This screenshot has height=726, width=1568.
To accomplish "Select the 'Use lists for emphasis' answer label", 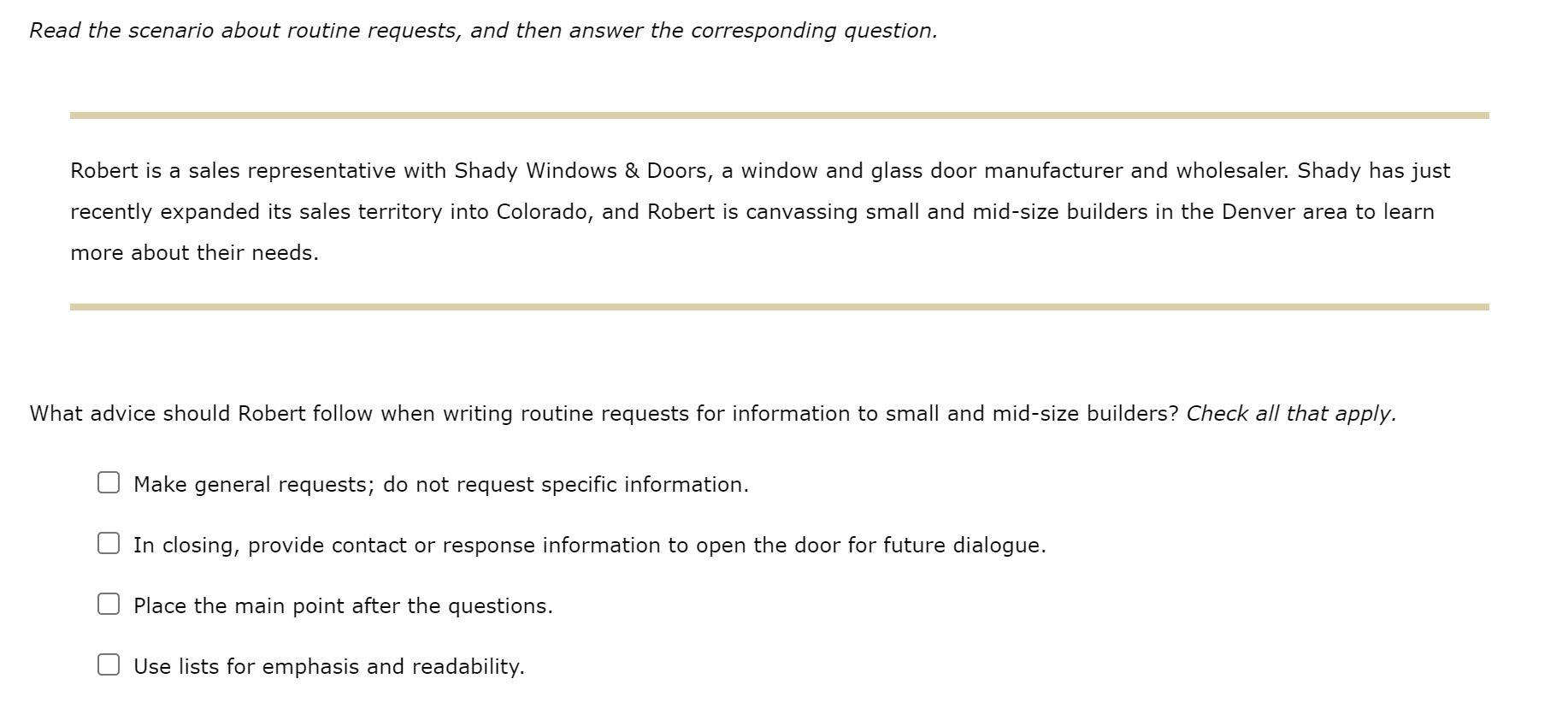I will 328,666.
